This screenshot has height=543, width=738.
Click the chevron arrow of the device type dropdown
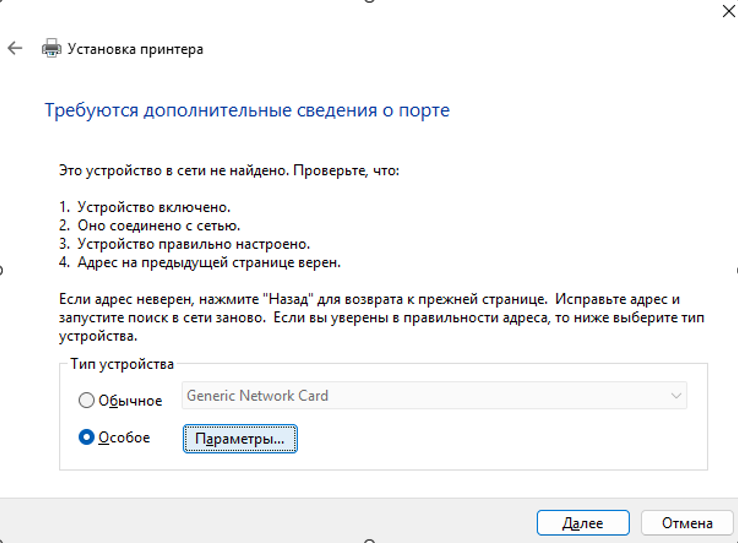coord(675,396)
